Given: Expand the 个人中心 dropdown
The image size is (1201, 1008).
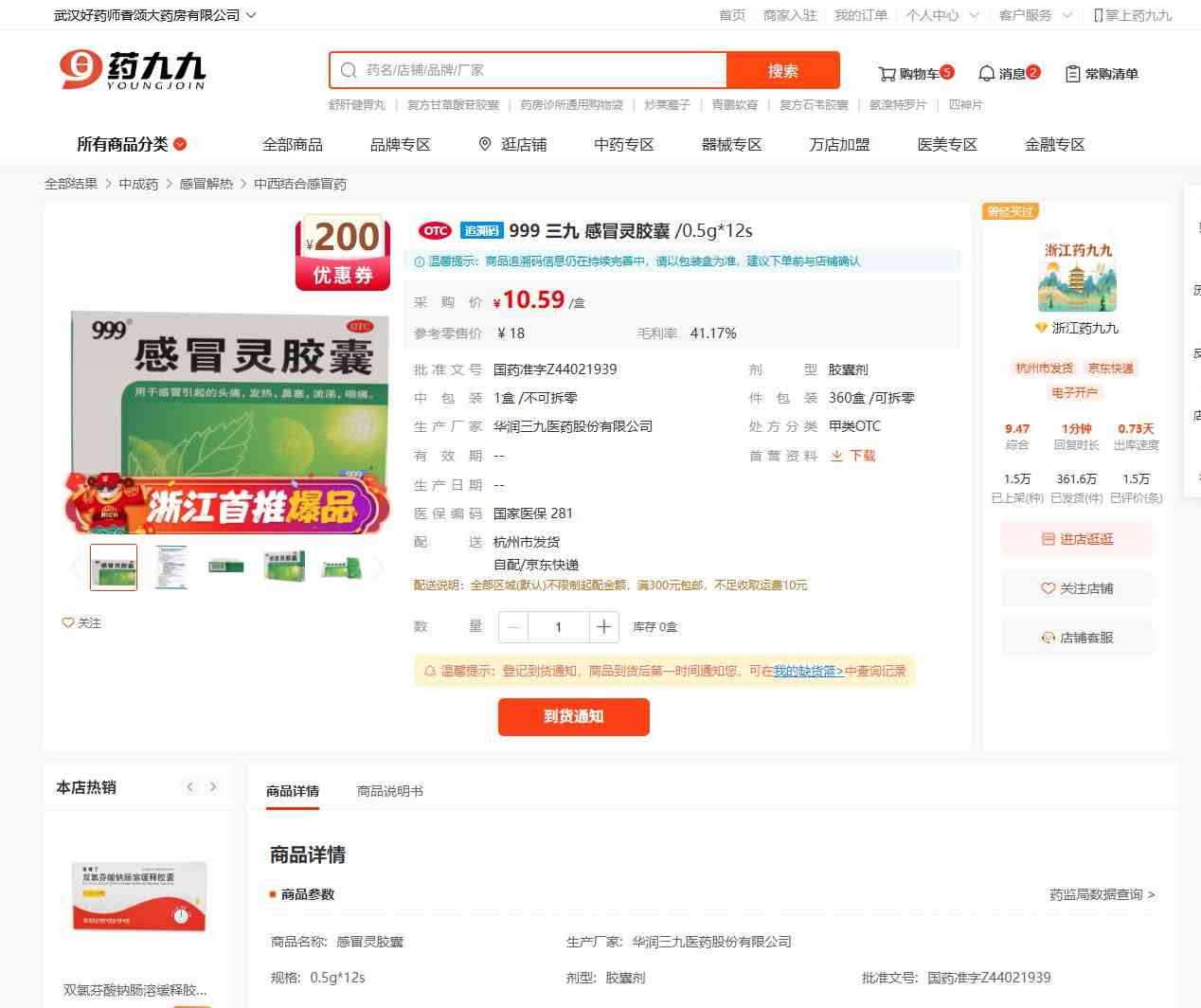Looking at the screenshot, I should click(974, 15).
